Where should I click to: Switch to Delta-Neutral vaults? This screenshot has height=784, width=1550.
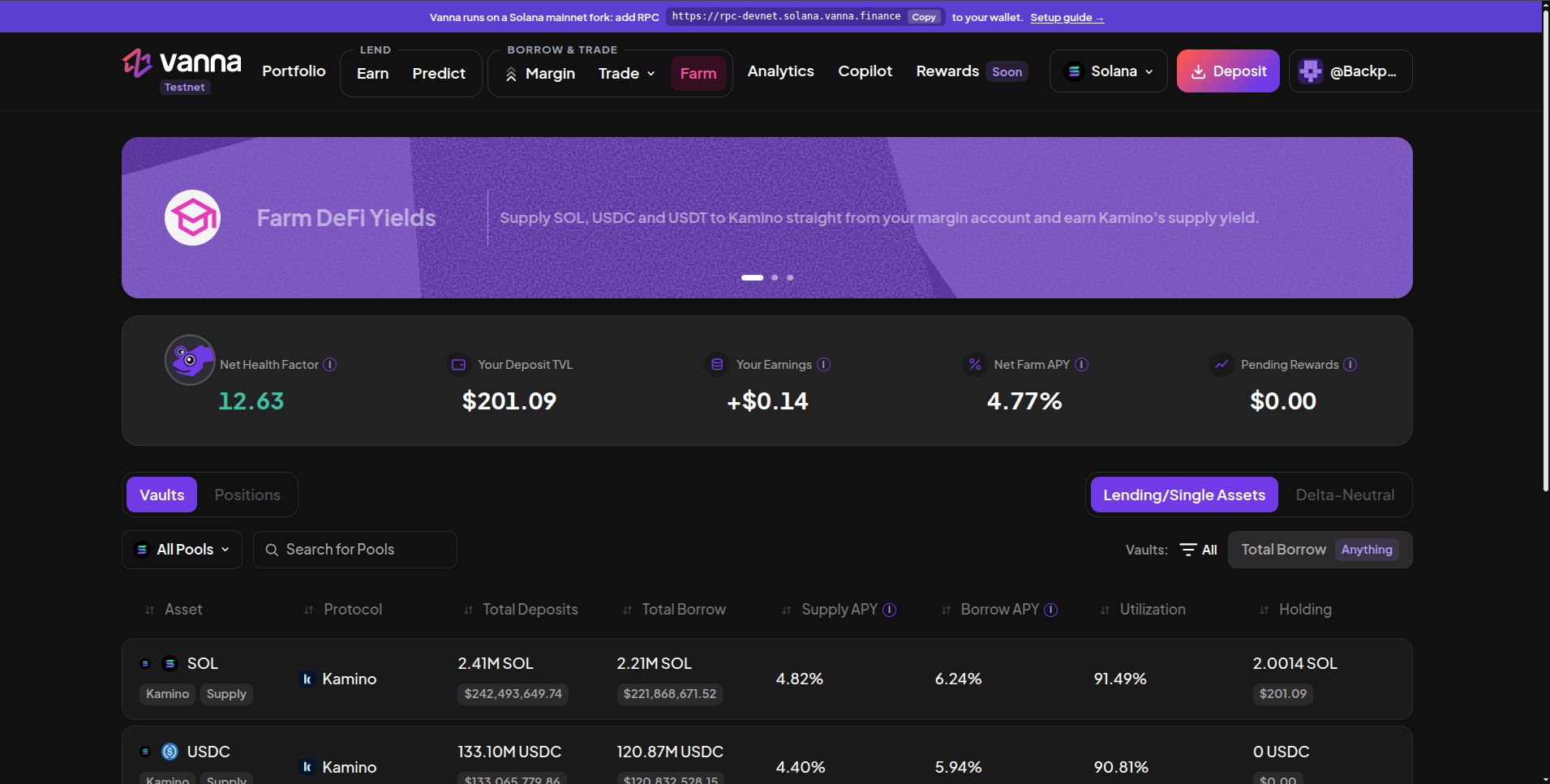[1345, 495]
